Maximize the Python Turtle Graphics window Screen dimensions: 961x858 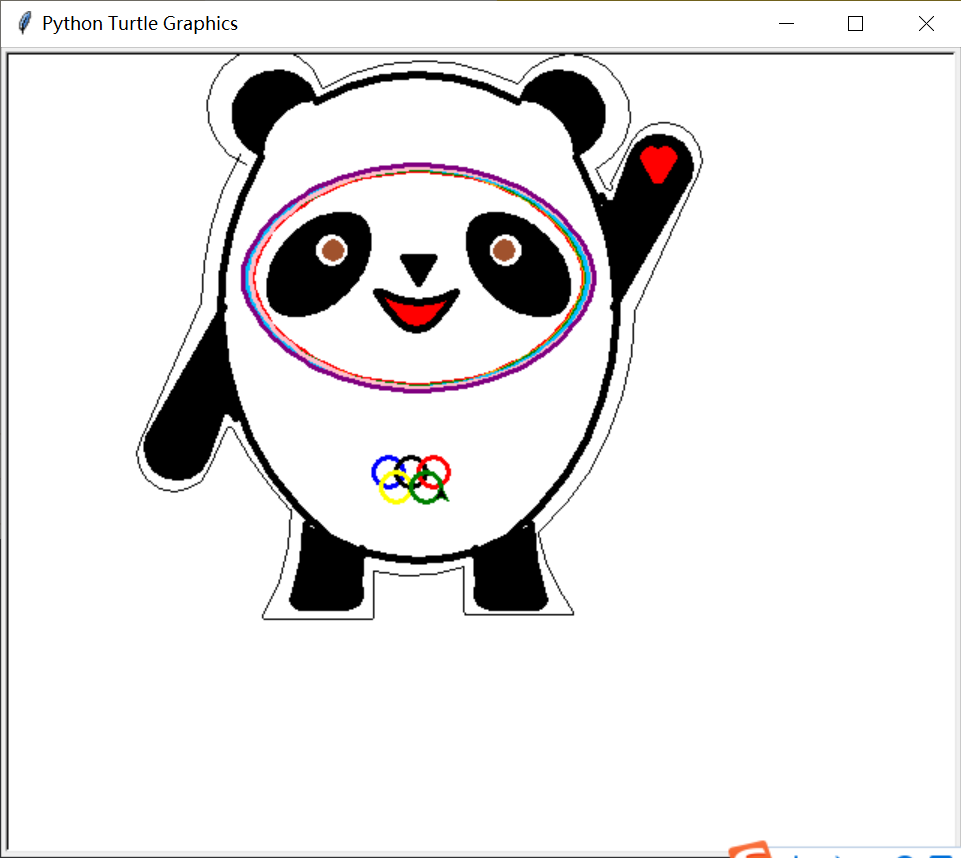856,23
